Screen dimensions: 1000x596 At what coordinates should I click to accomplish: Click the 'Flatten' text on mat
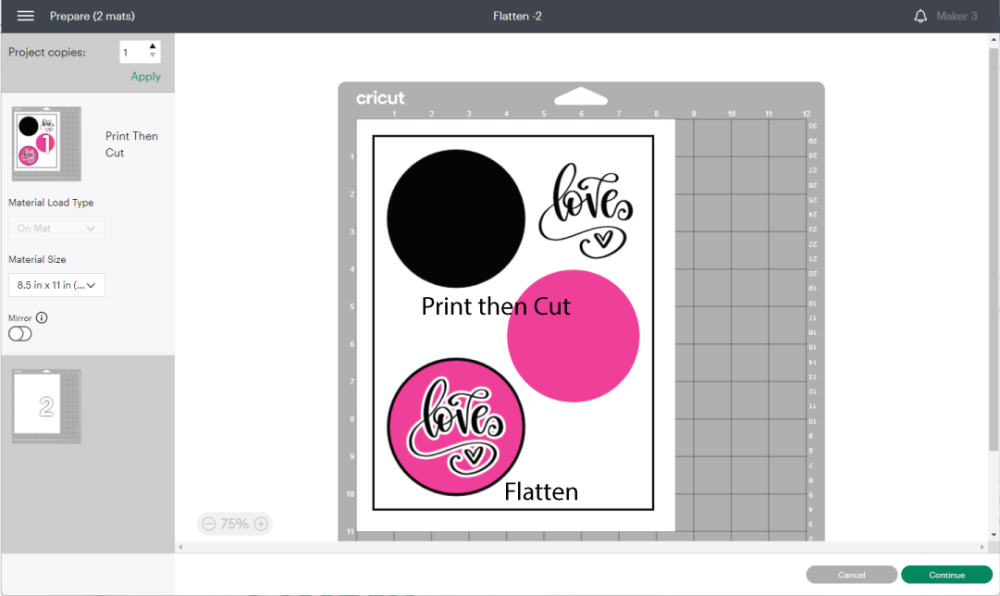point(541,492)
